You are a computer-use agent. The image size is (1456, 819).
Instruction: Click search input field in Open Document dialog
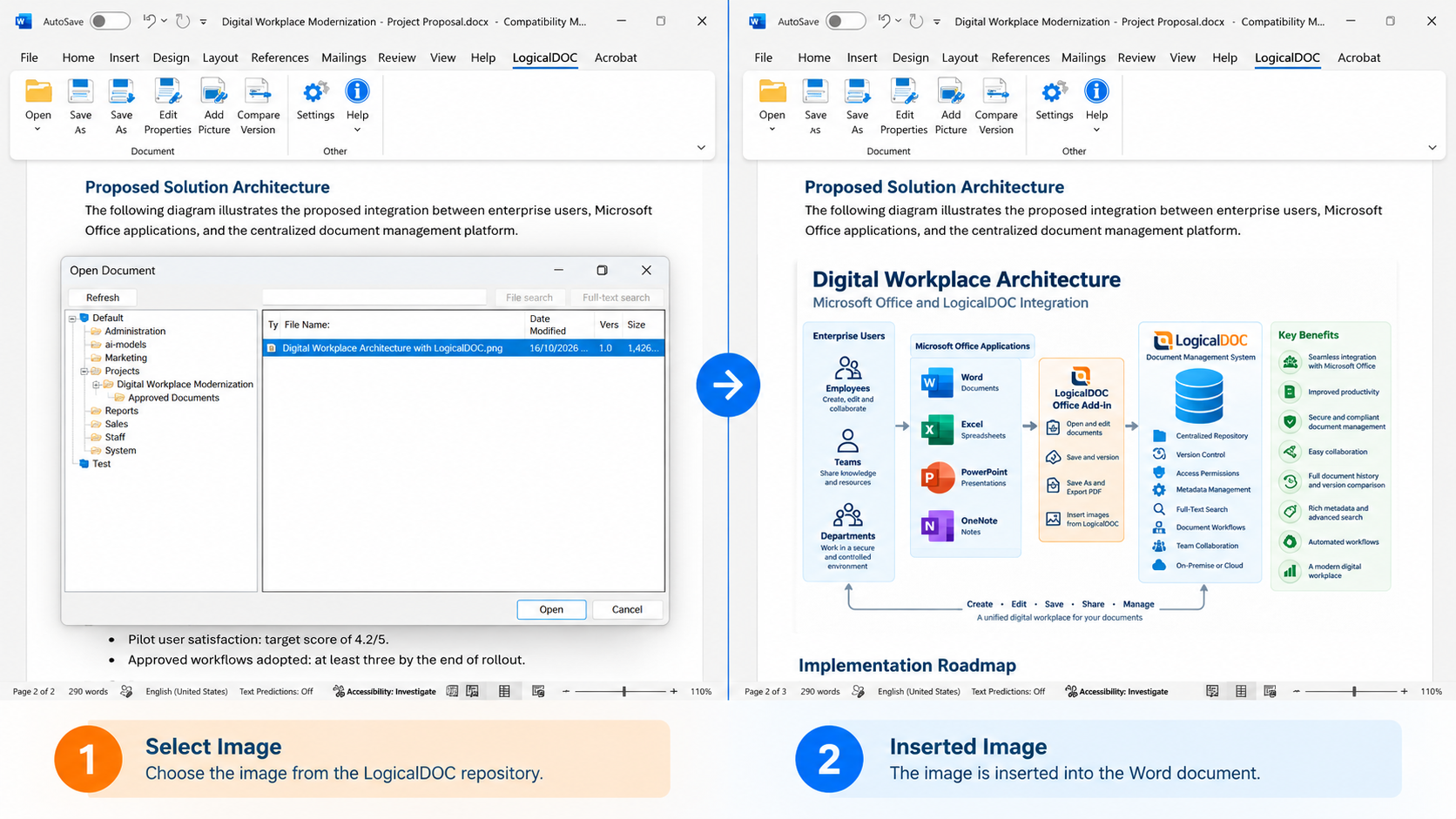point(374,298)
